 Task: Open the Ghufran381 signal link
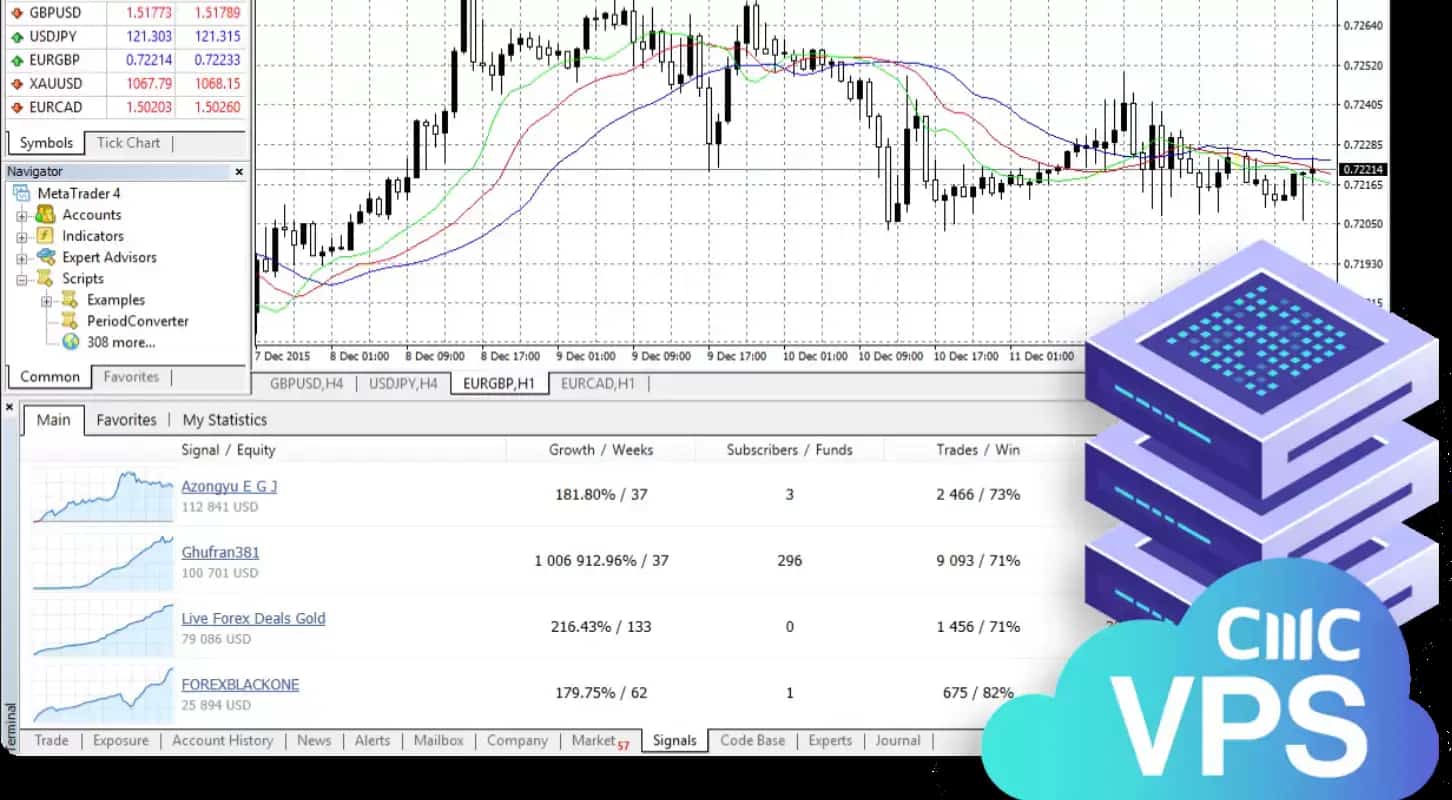(x=220, y=552)
